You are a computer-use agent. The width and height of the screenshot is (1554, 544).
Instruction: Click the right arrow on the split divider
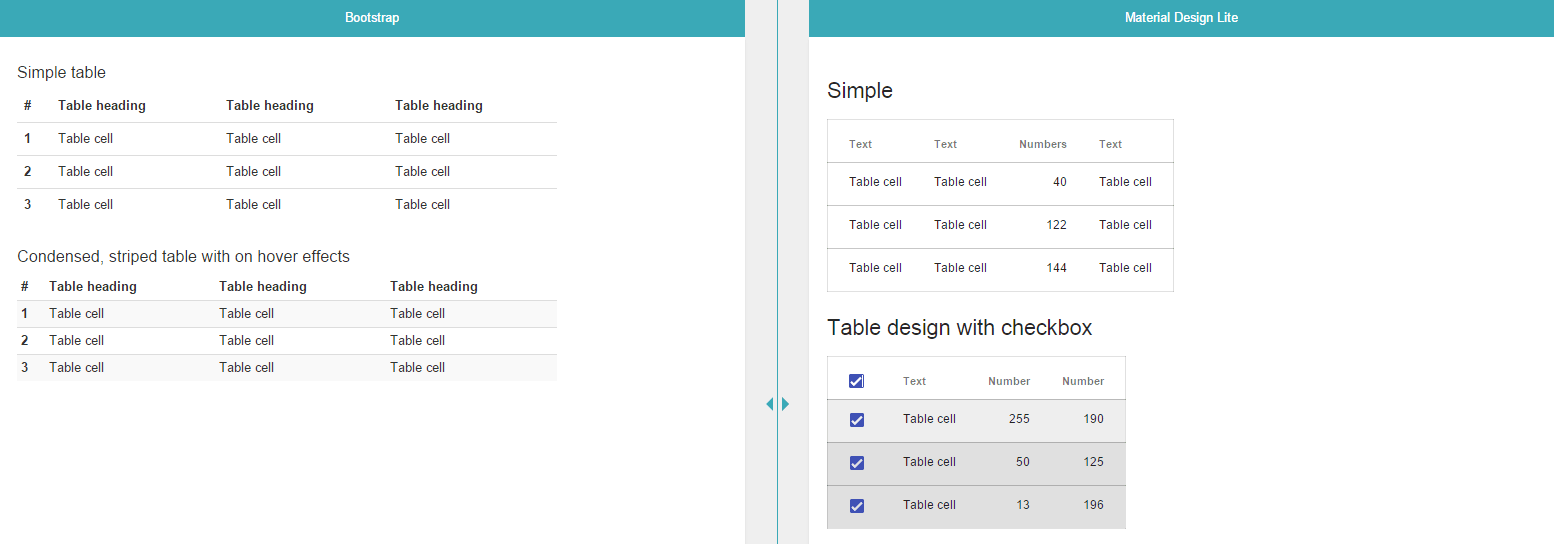click(786, 404)
